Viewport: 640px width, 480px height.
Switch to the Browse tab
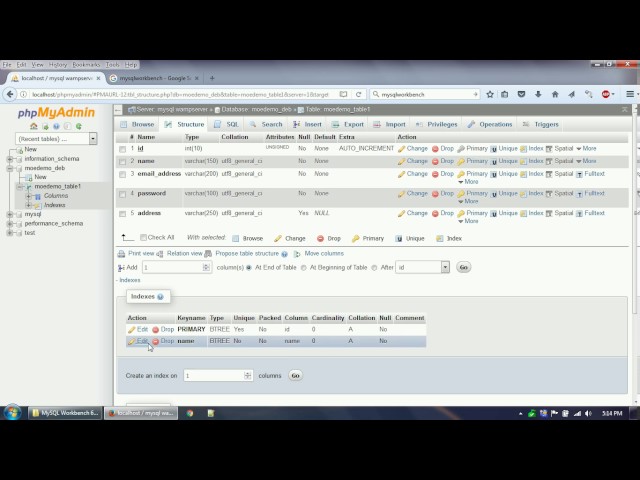(x=137, y=124)
